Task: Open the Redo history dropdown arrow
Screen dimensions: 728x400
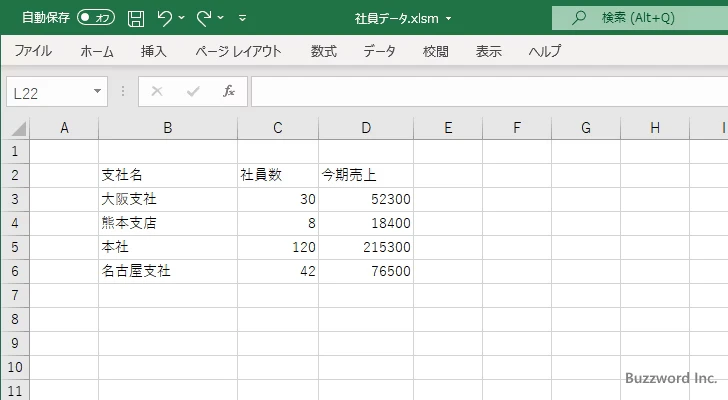Action: (x=221, y=18)
